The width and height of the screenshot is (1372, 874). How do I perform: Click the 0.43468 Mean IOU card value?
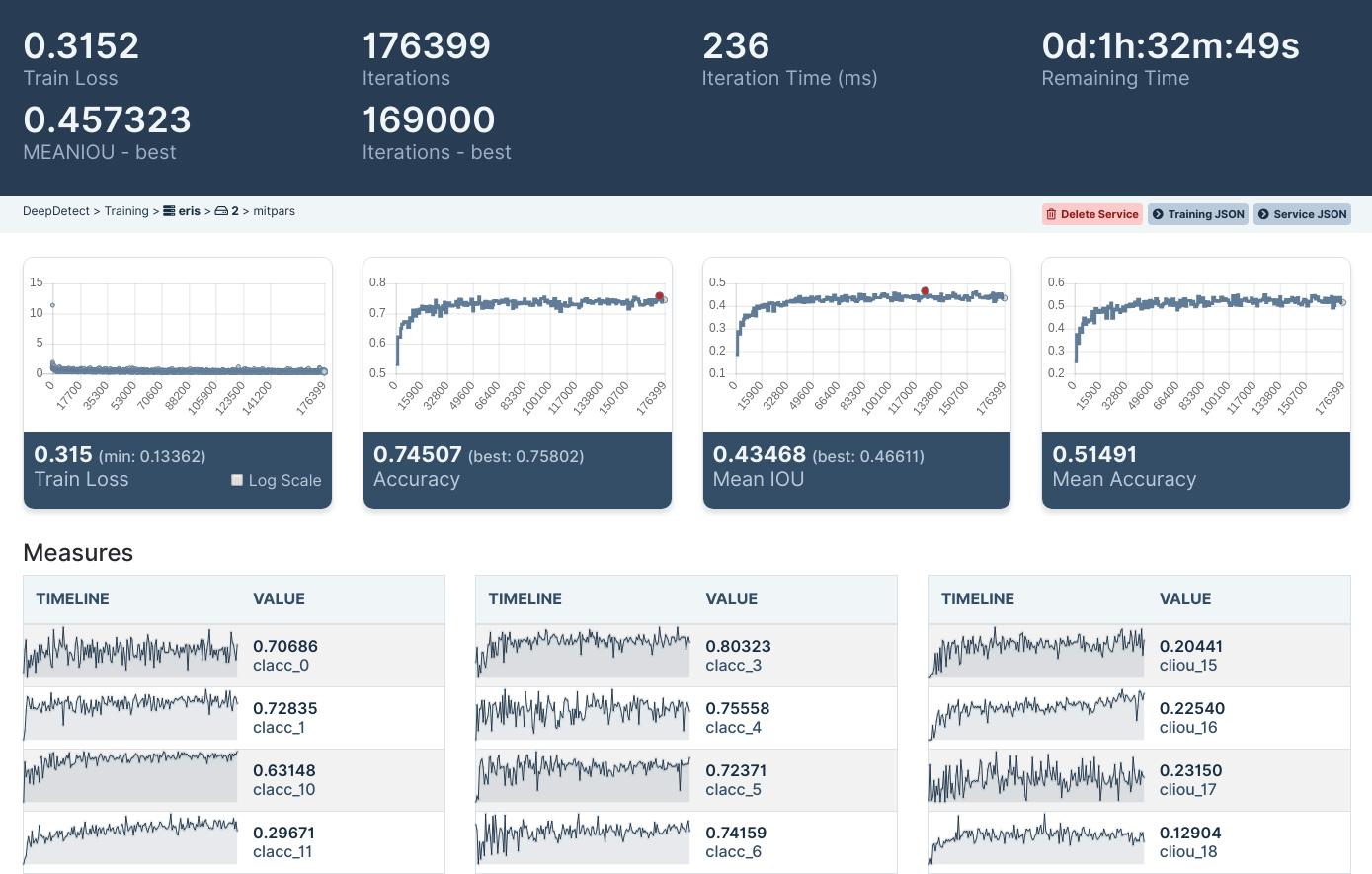coord(760,454)
